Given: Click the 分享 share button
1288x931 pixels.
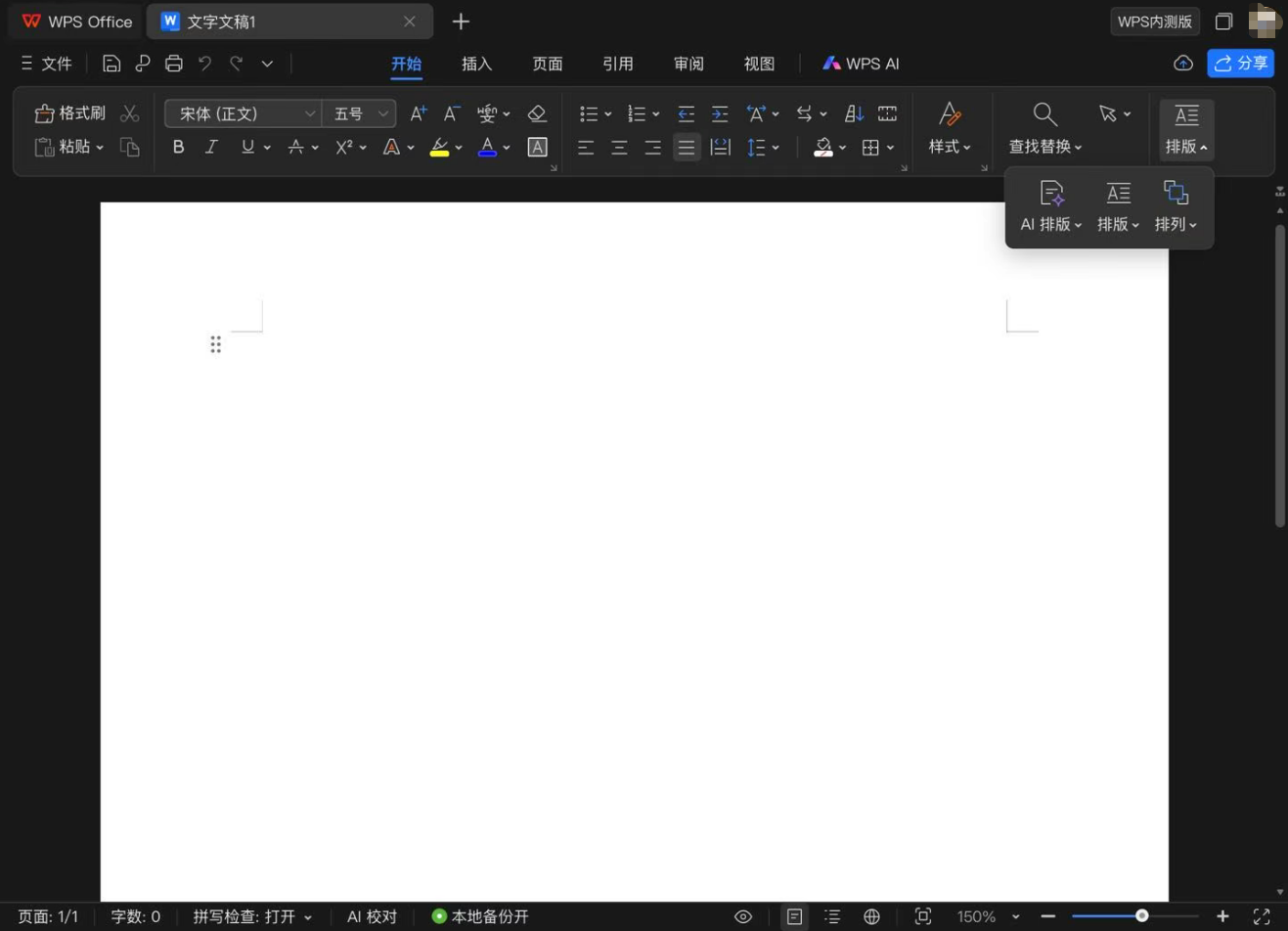Looking at the screenshot, I should (x=1240, y=63).
